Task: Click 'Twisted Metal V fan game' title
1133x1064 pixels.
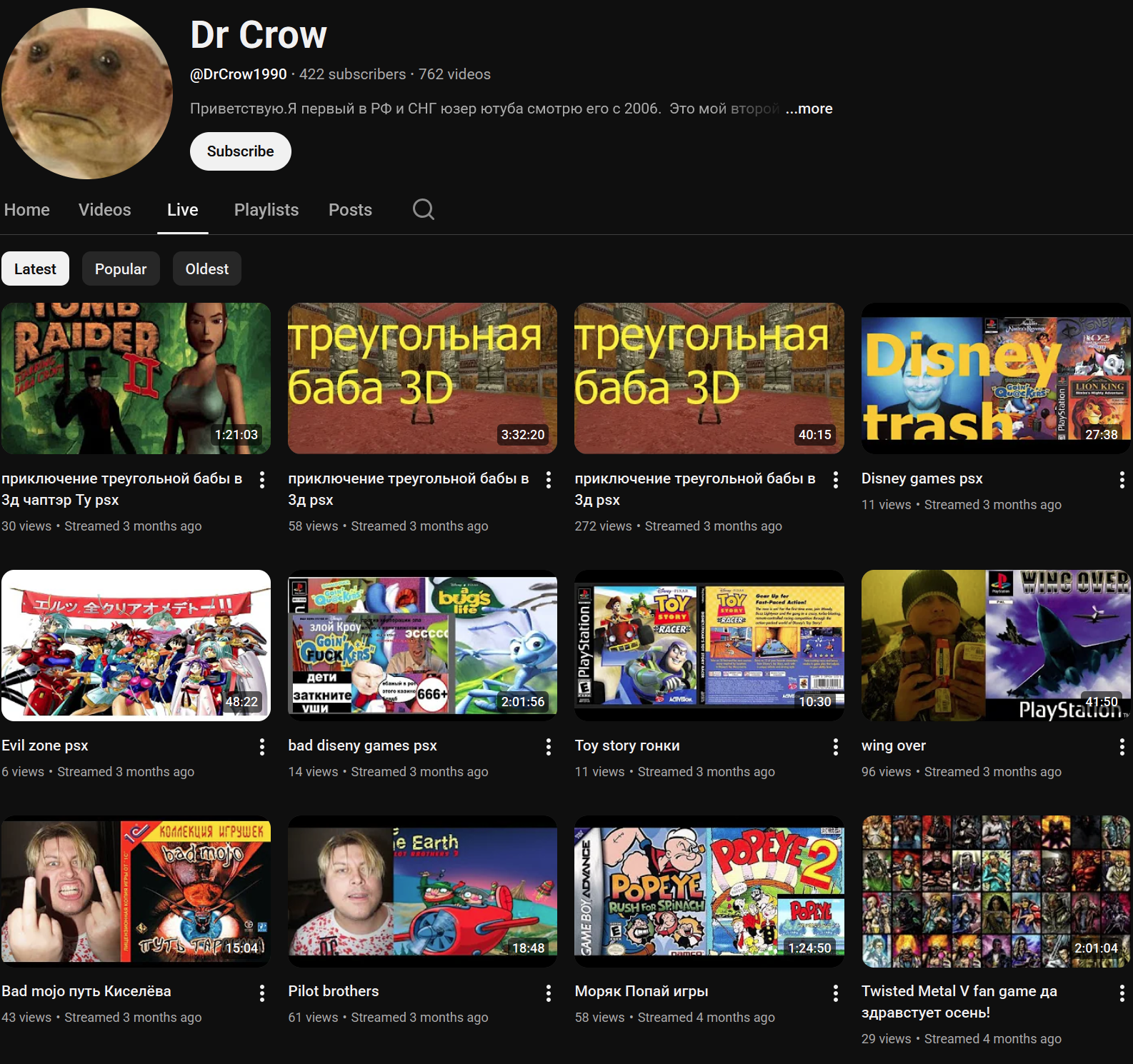Action: pos(959,1002)
